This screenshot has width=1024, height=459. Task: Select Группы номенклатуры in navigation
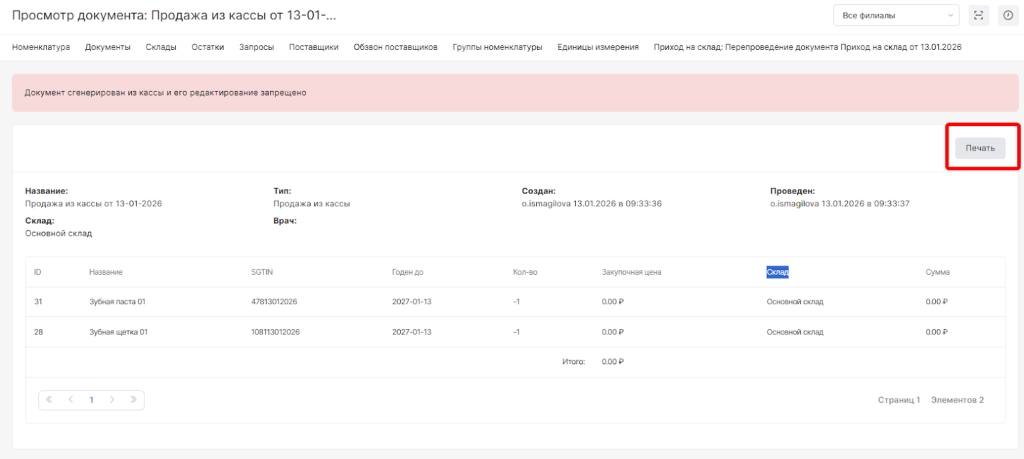(x=497, y=47)
